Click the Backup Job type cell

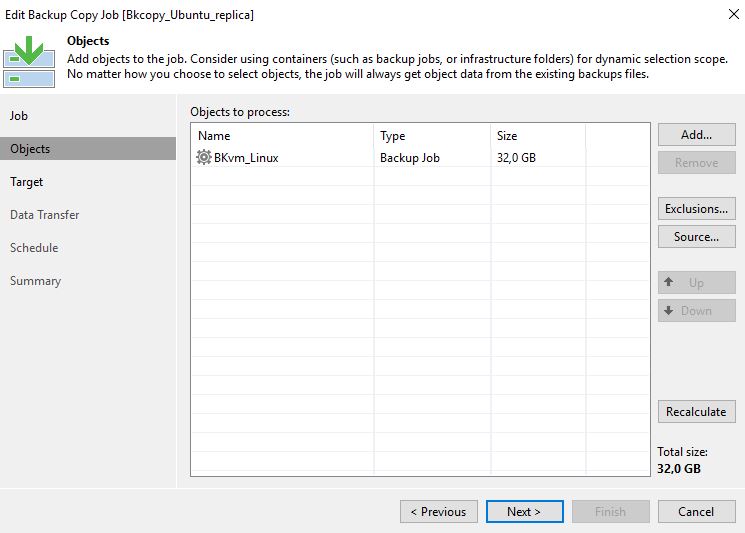click(410, 158)
